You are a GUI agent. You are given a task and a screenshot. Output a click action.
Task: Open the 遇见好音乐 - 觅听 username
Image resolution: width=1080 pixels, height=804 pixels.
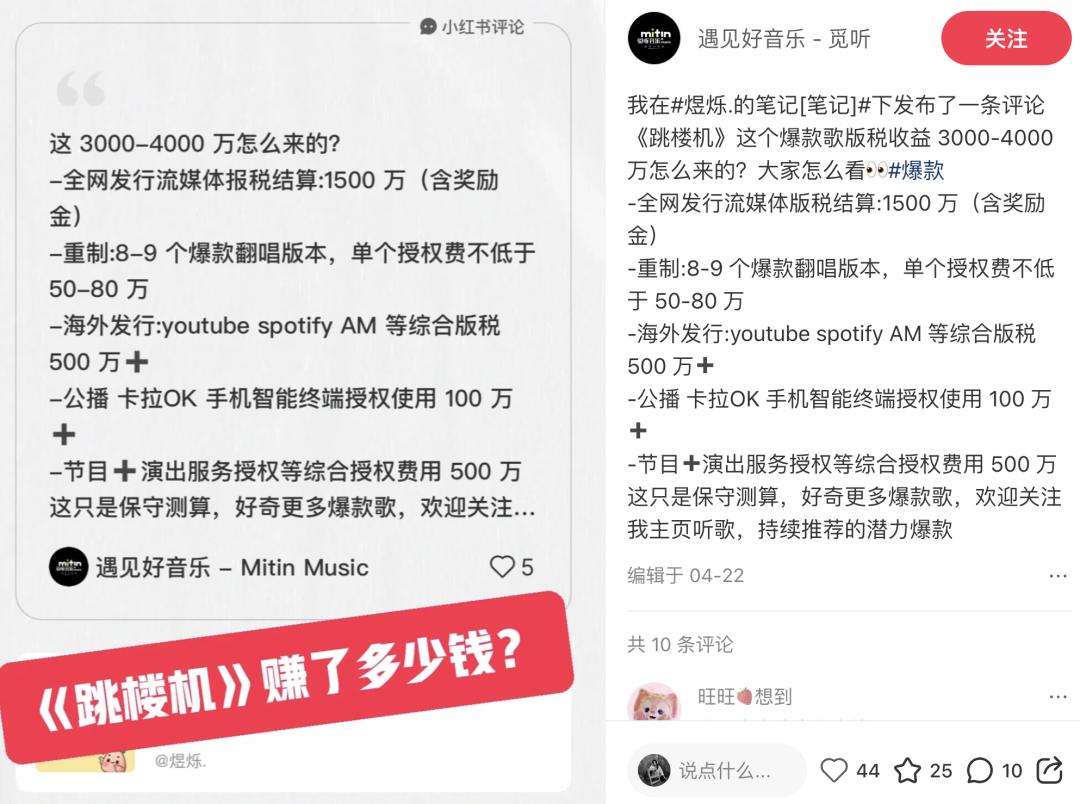[784, 39]
